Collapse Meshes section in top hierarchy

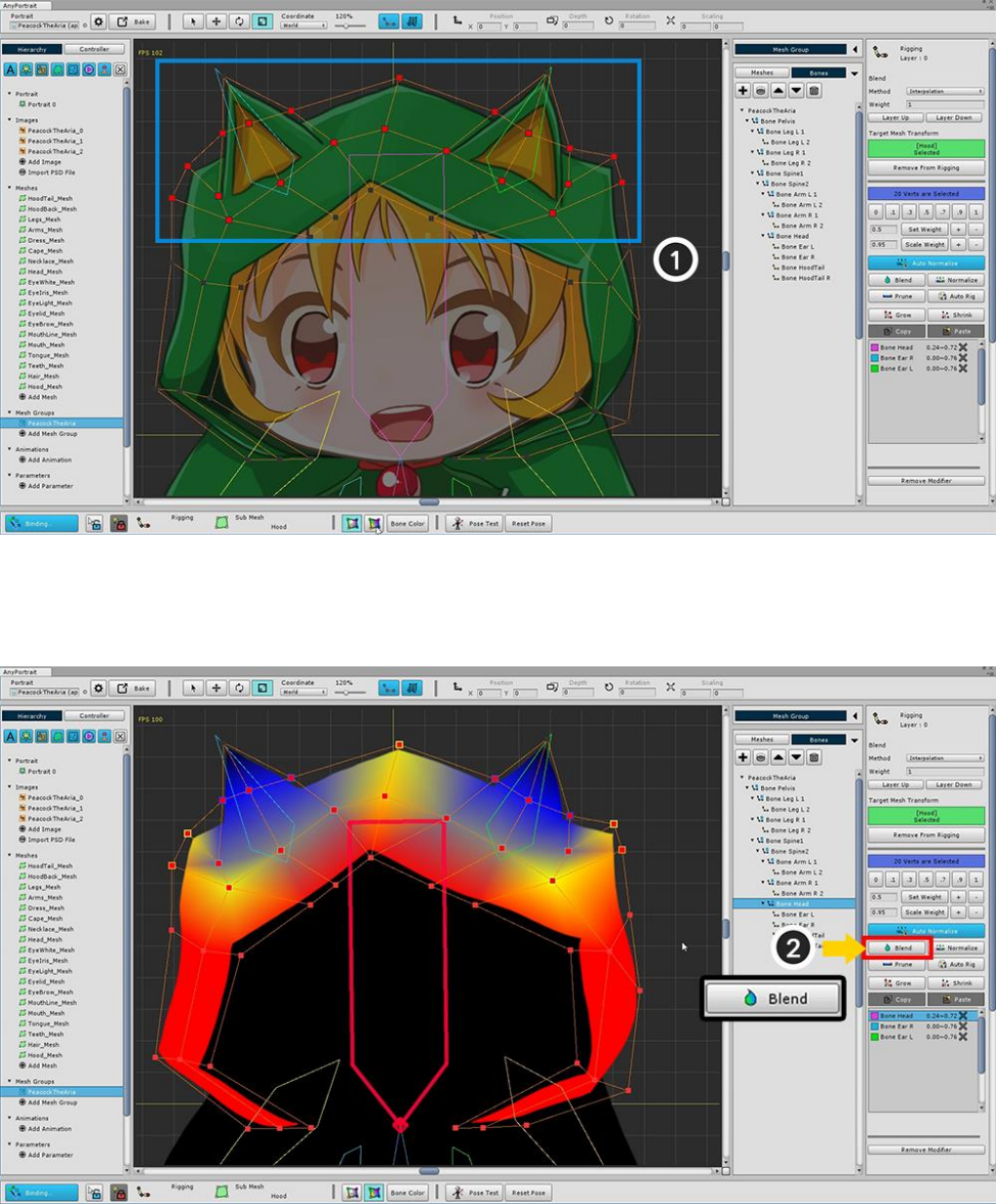click(x=10, y=188)
